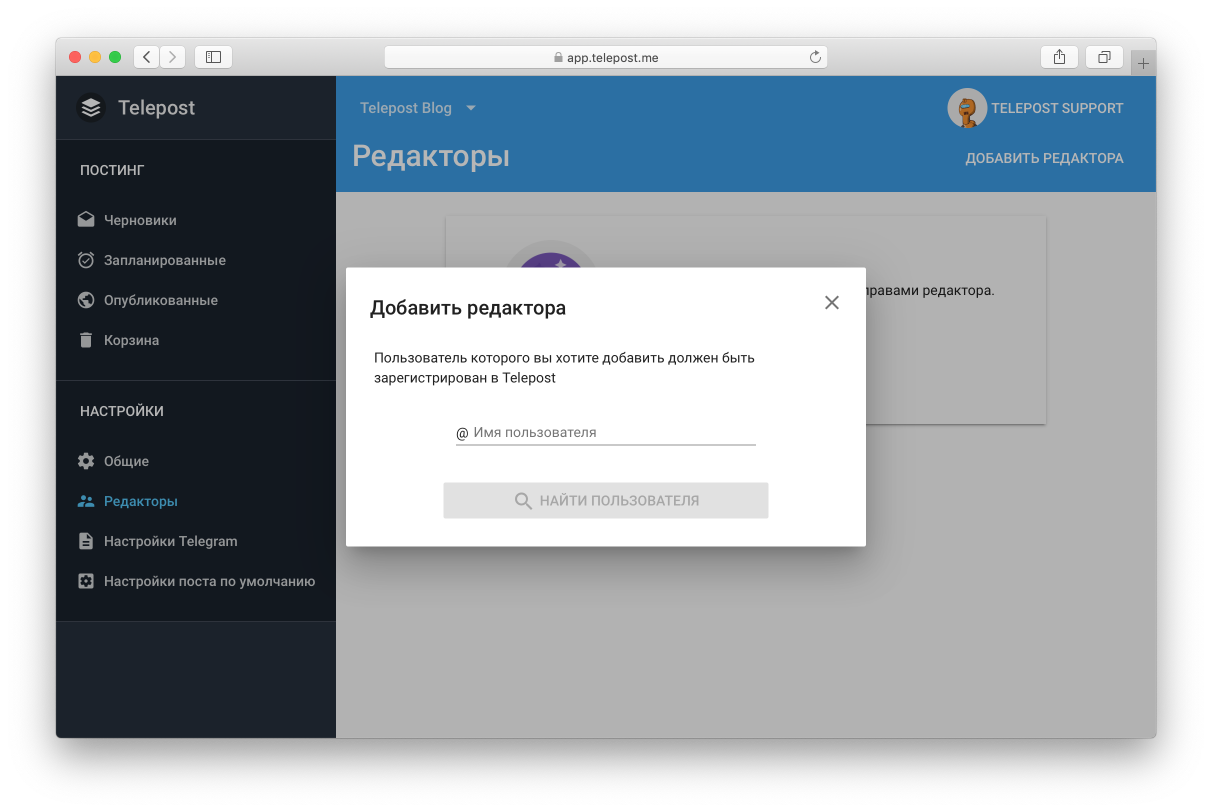Toggle the browser sidebar panel icon
Image resolution: width=1212 pixels, height=812 pixels.
[x=212, y=57]
